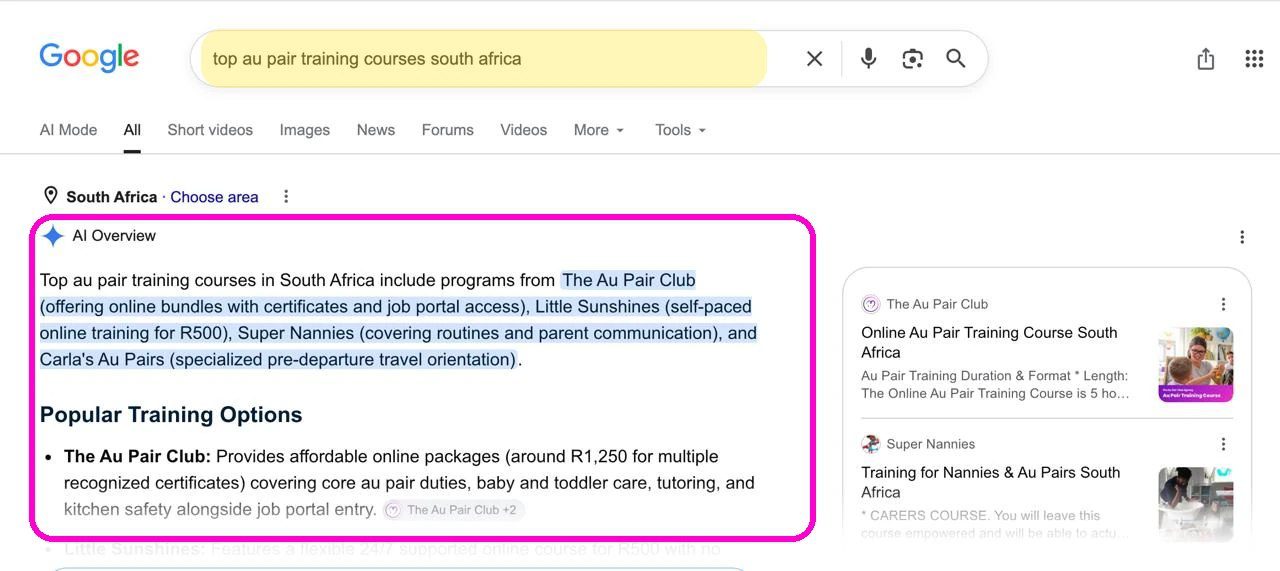The image size is (1280, 571).
Task: Click the Popular Training Options heading
Action: point(171,415)
